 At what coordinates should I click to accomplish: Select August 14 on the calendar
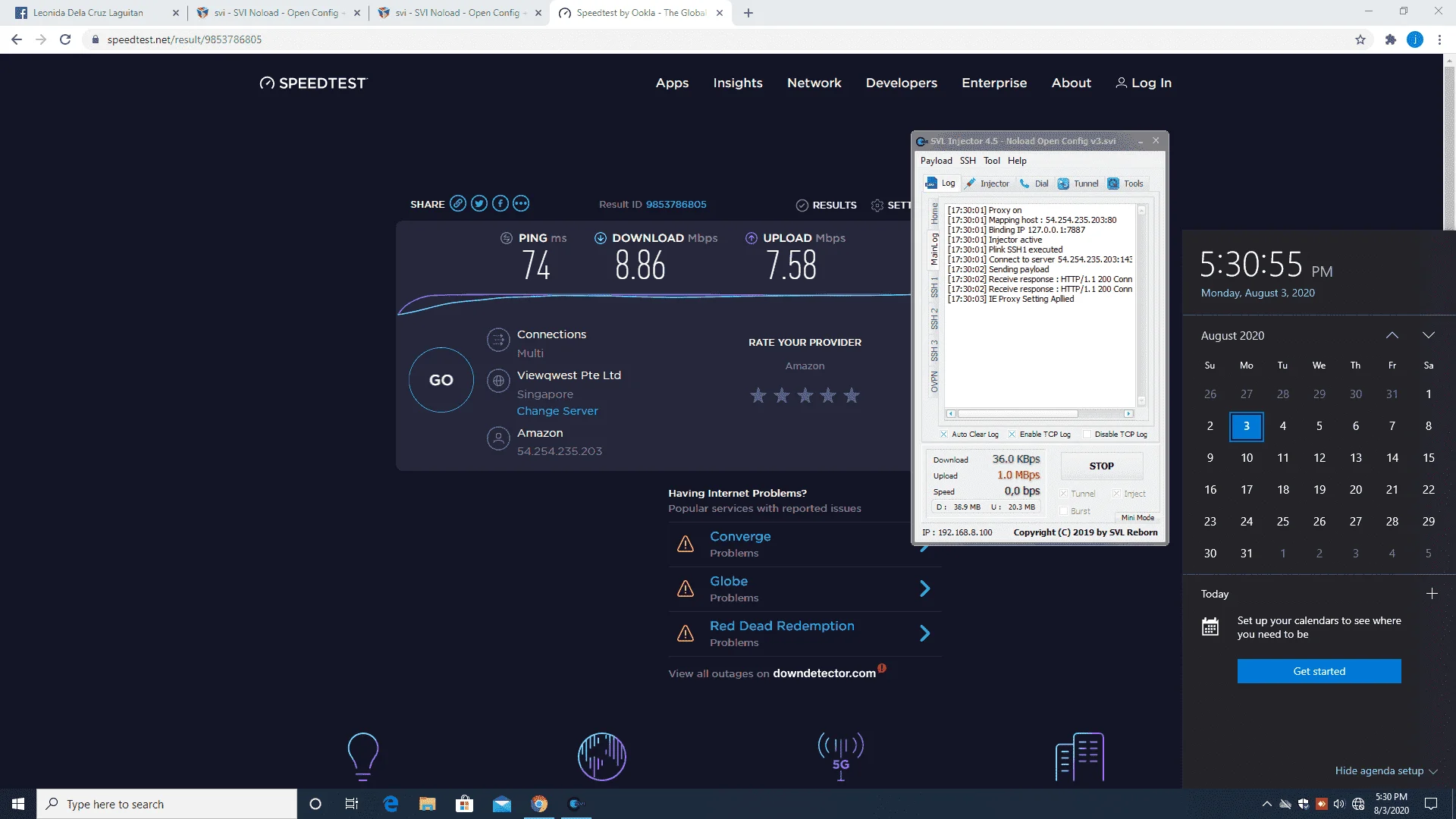(1392, 457)
